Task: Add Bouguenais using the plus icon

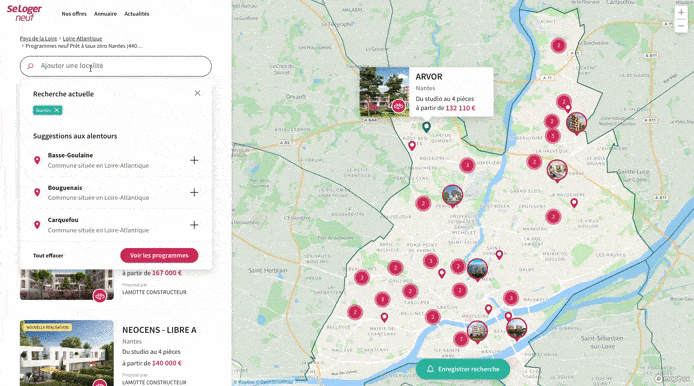Action: click(194, 193)
